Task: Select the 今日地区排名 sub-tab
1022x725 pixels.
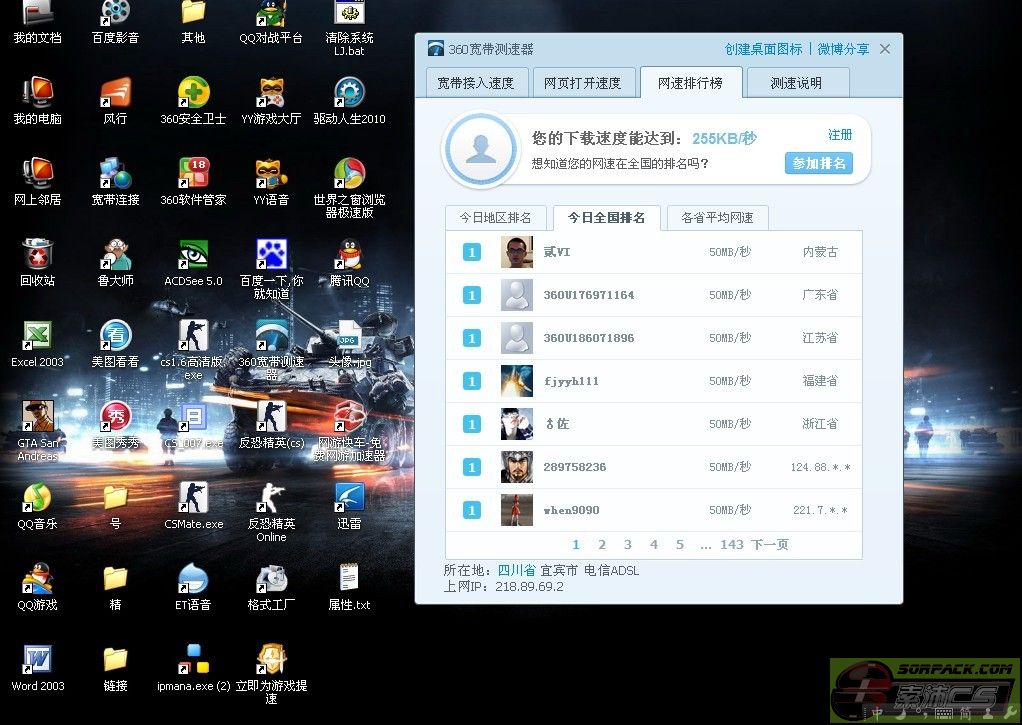Action: pyautogui.click(x=495, y=217)
